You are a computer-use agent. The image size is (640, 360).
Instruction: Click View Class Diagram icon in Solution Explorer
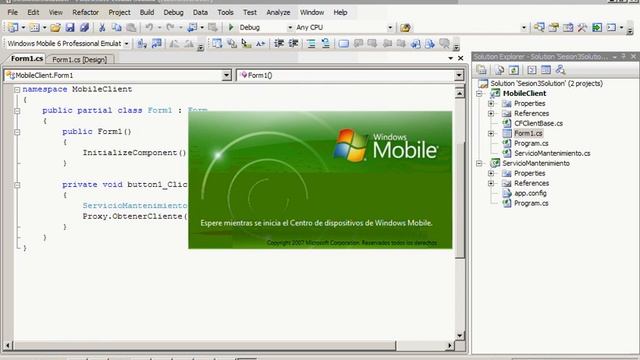(560, 70)
